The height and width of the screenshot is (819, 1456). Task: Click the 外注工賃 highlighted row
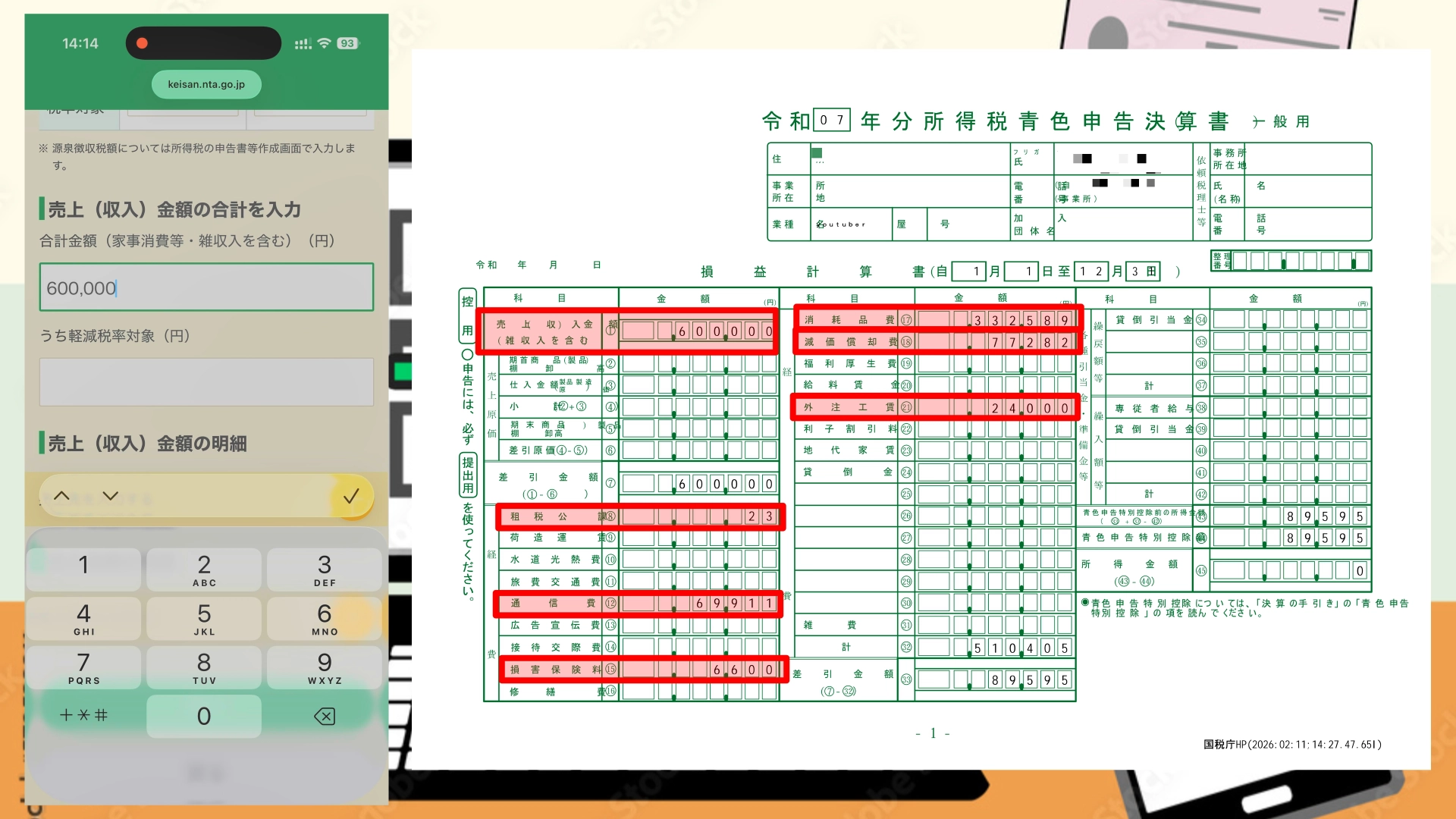pos(934,407)
